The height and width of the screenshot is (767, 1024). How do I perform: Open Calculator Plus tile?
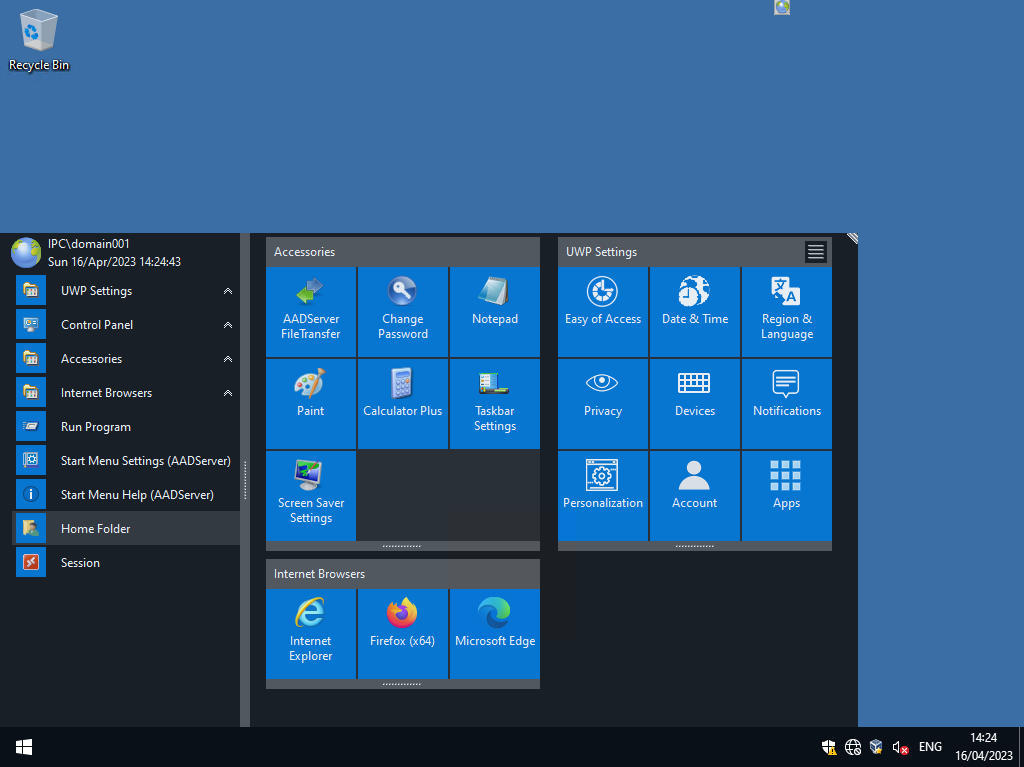click(x=403, y=403)
